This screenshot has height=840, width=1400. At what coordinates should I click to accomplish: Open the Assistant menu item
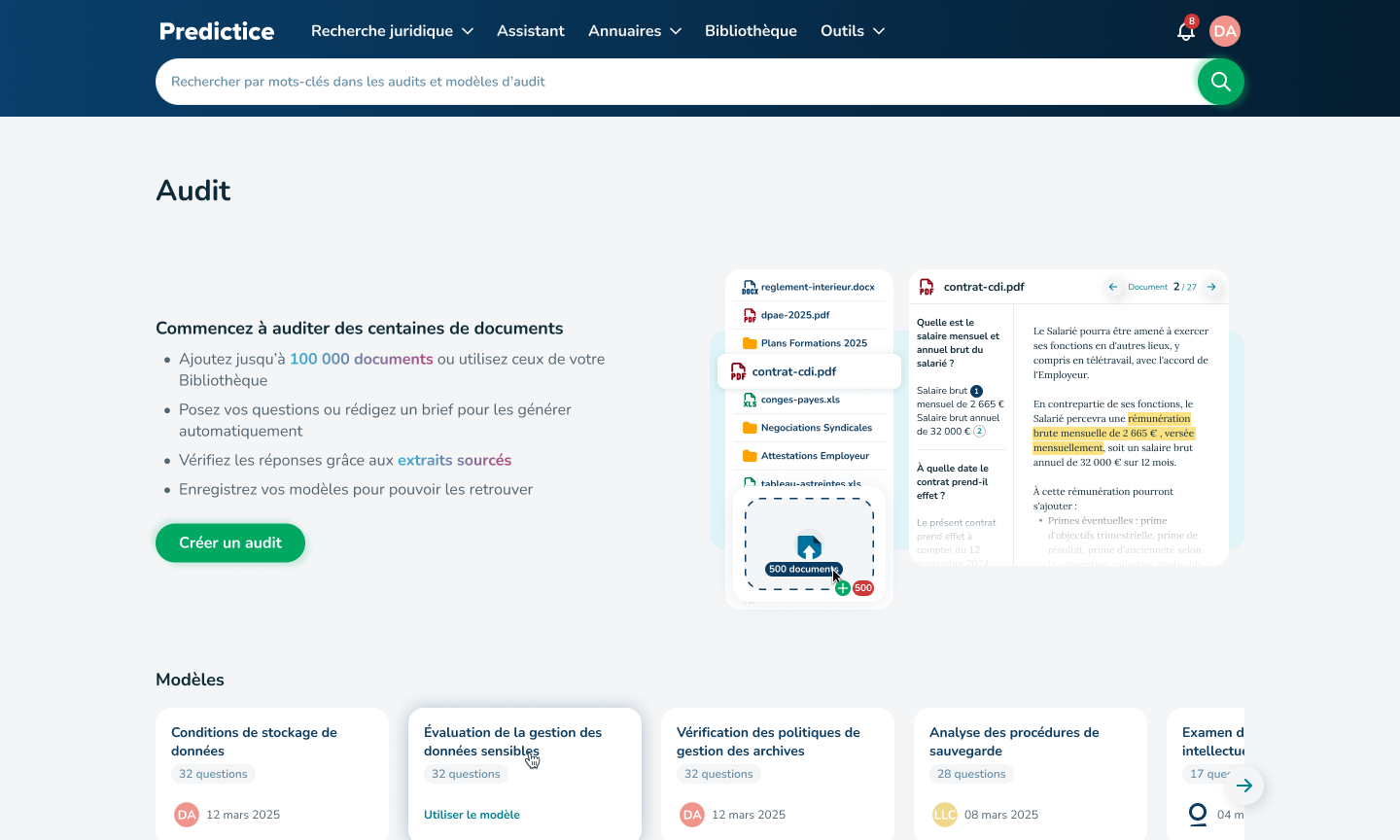(x=531, y=31)
